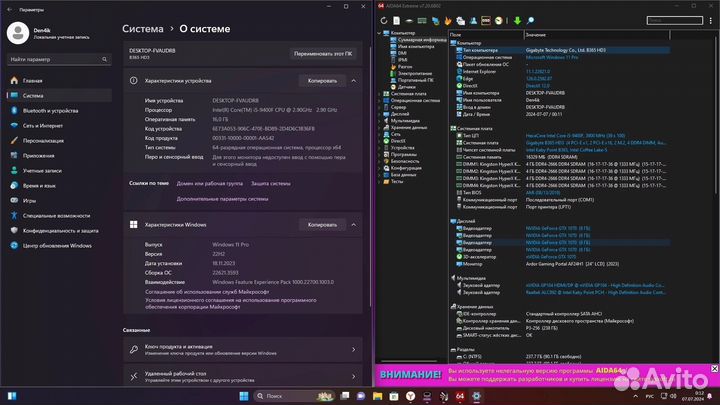Click the green download arrow in AIDA64
The image size is (720, 405).
click(518, 21)
